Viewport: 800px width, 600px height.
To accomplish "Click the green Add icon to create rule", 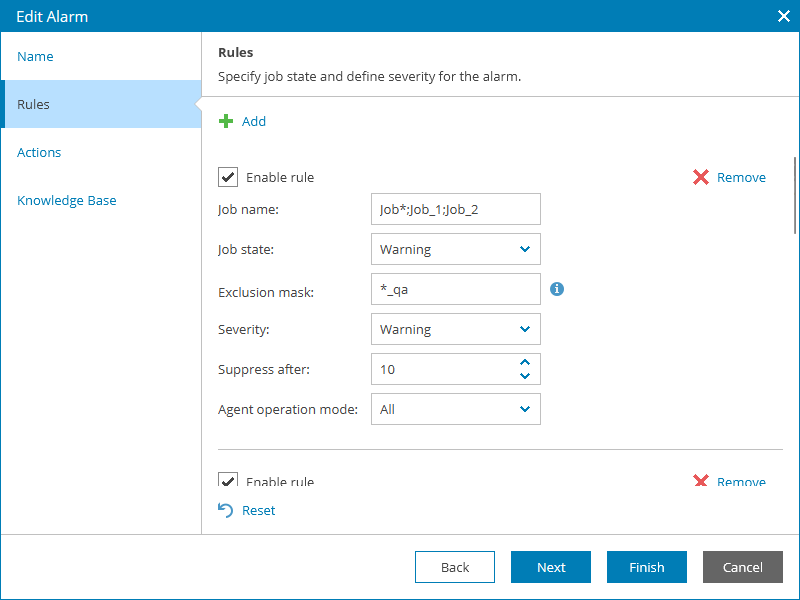I will click(x=228, y=121).
